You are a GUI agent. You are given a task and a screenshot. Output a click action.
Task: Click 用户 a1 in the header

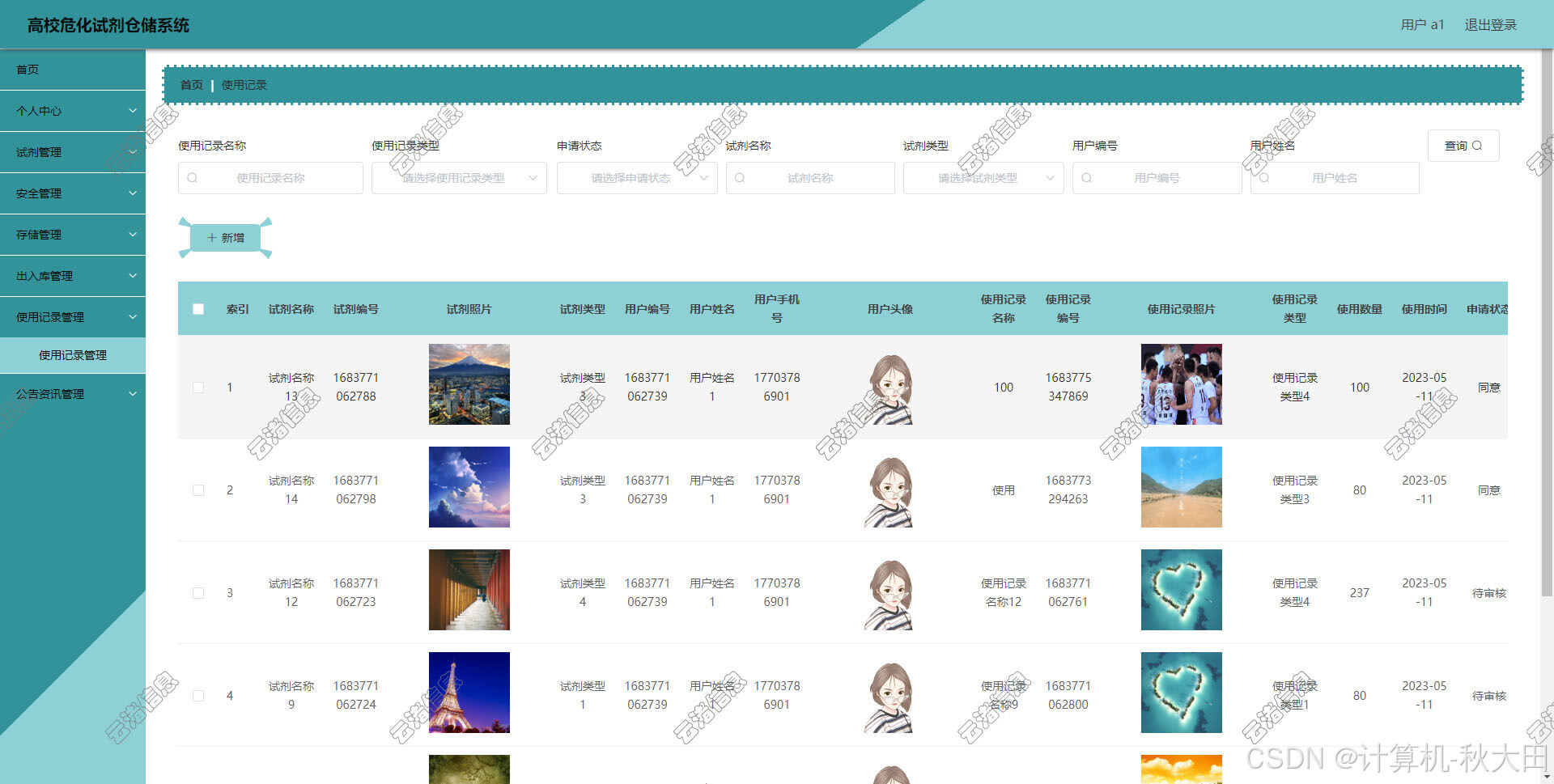click(x=1422, y=25)
